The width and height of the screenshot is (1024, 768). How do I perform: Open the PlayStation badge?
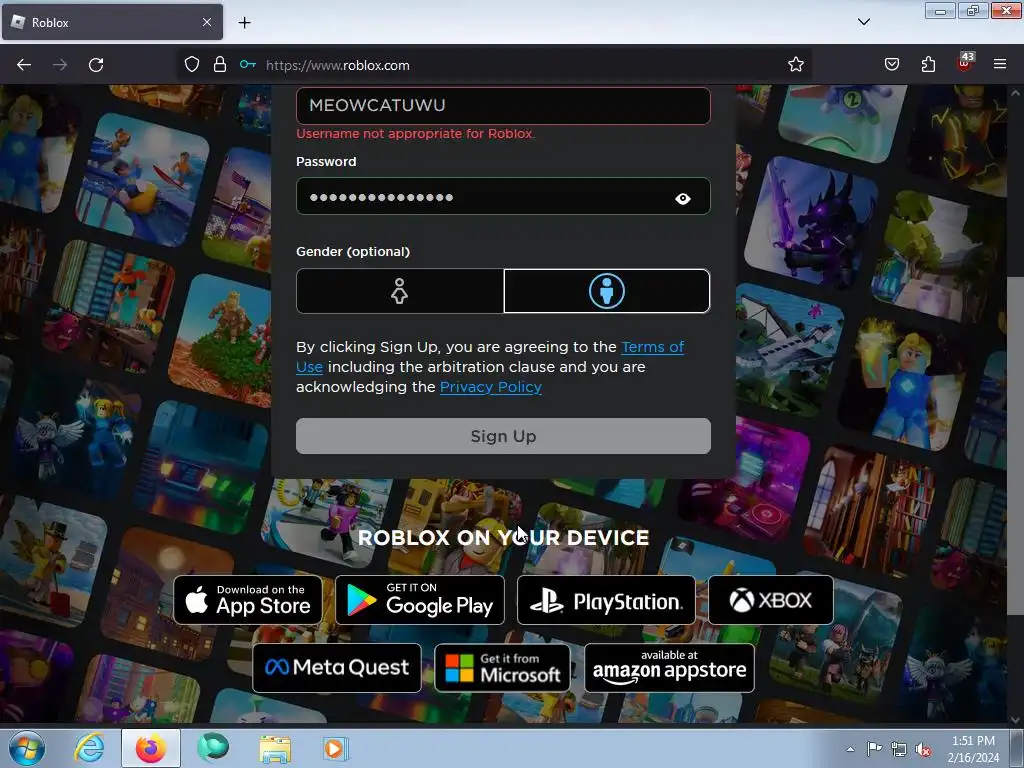pos(606,600)
